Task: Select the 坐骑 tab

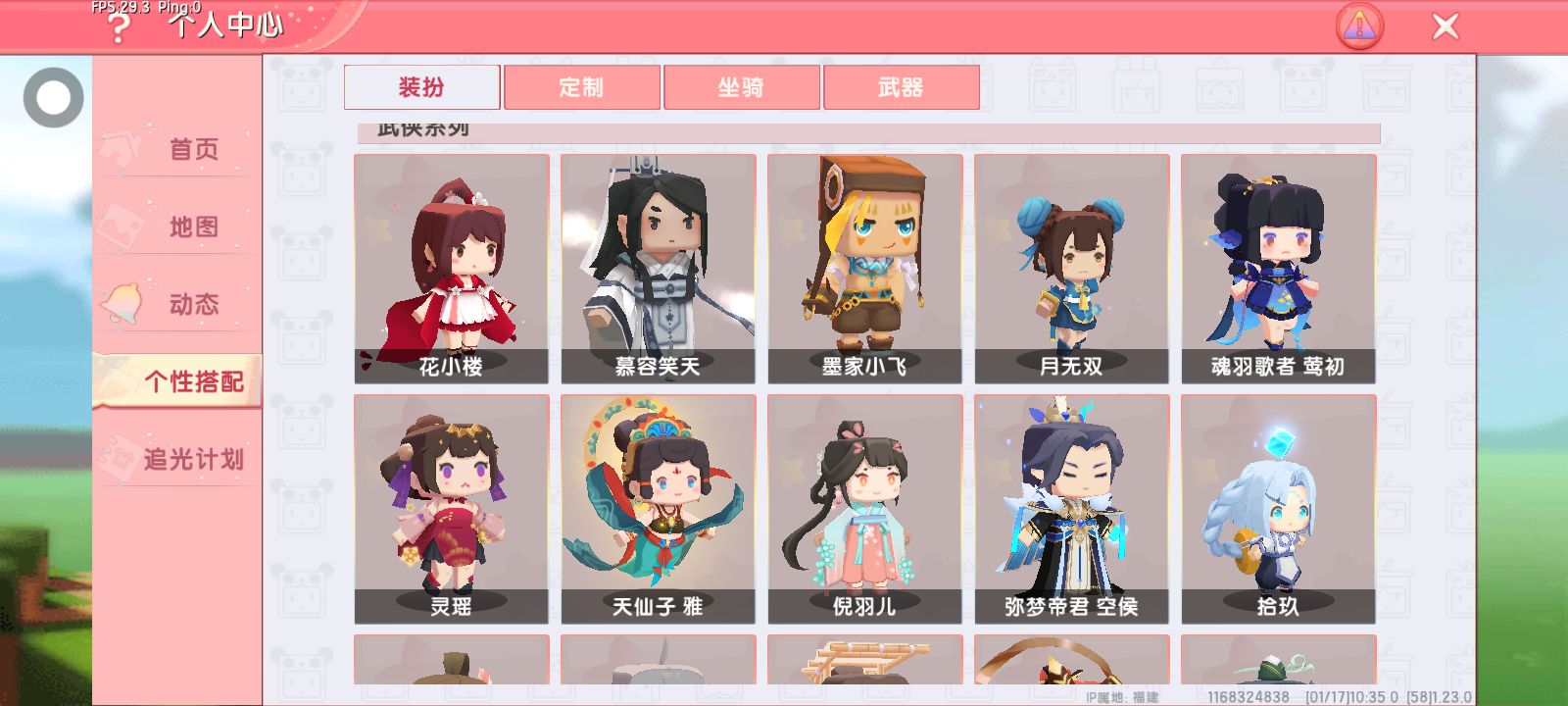Action: pyautogui.click(x=741, y=87)
